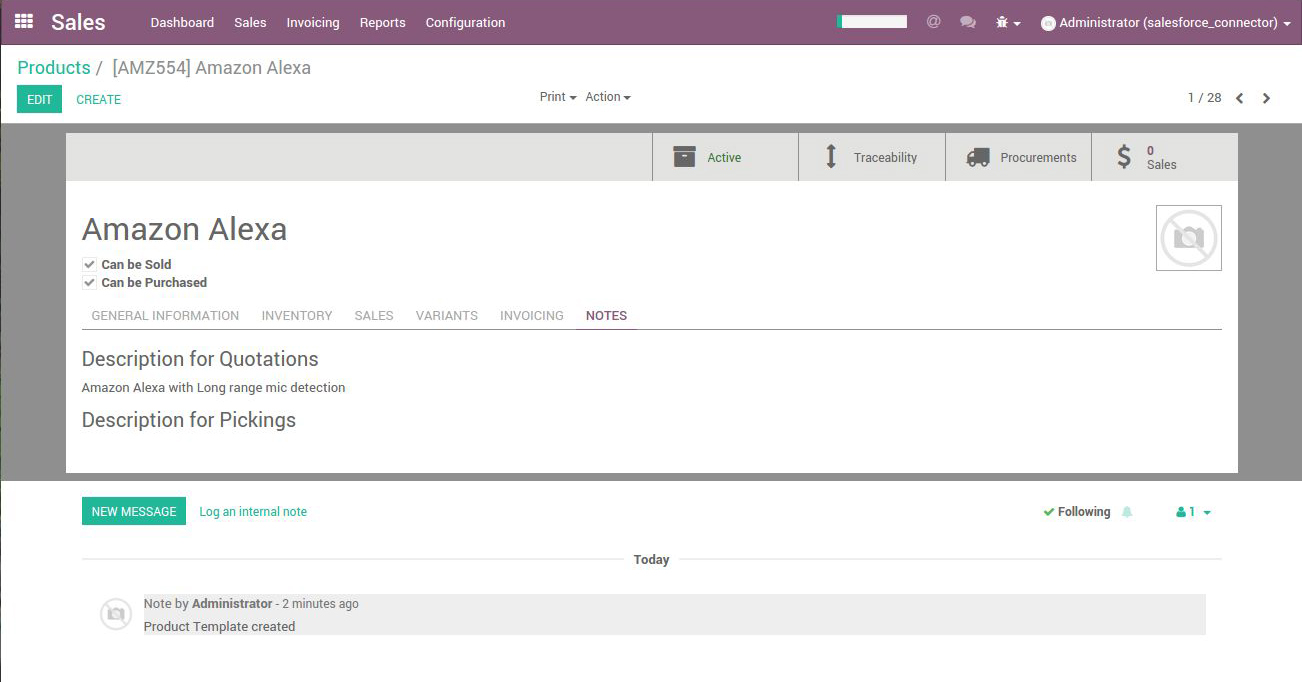
Task: Switch to the Variants tab
Action: (447, 316)
